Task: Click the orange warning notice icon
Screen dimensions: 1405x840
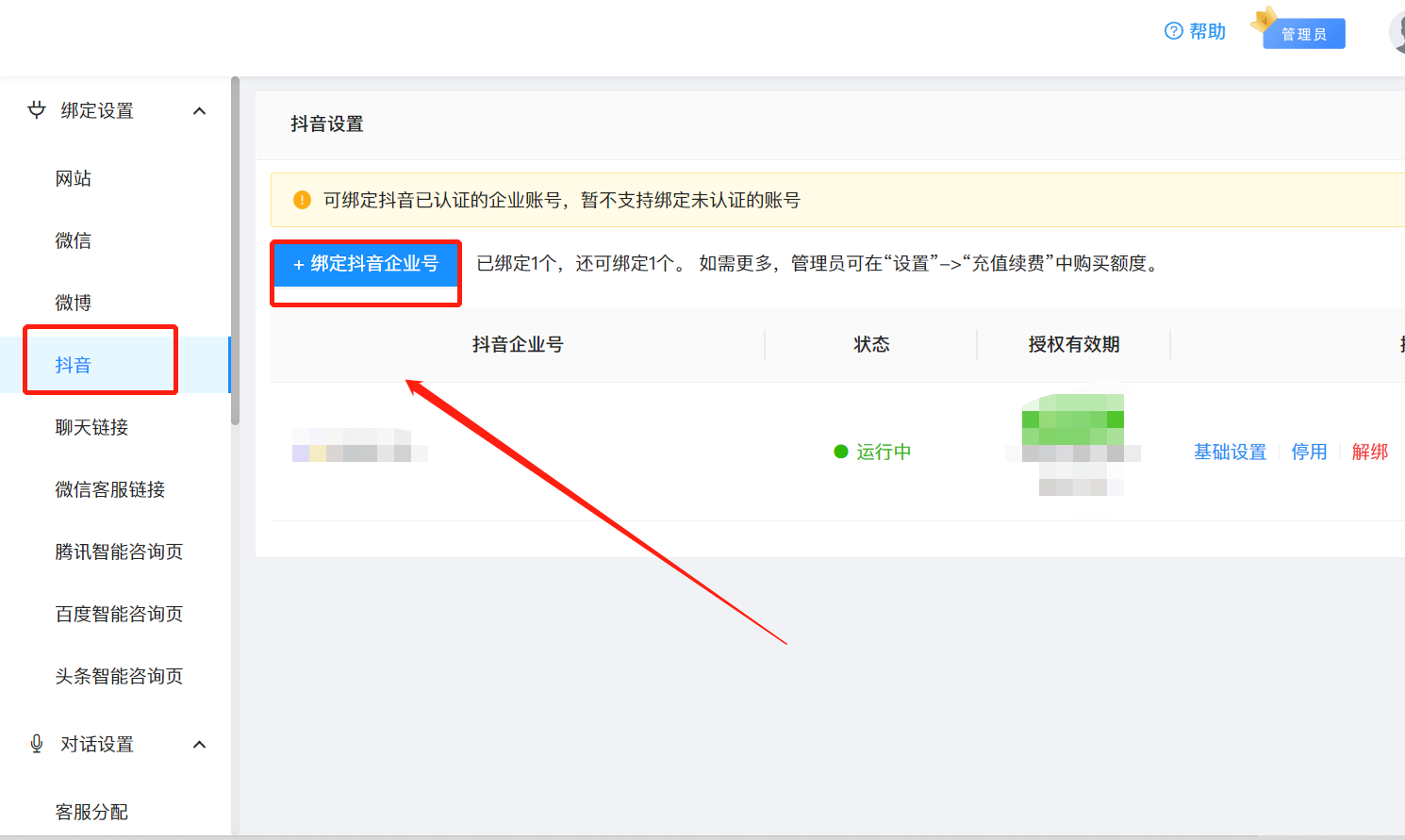Action: (x=302, y=200)
